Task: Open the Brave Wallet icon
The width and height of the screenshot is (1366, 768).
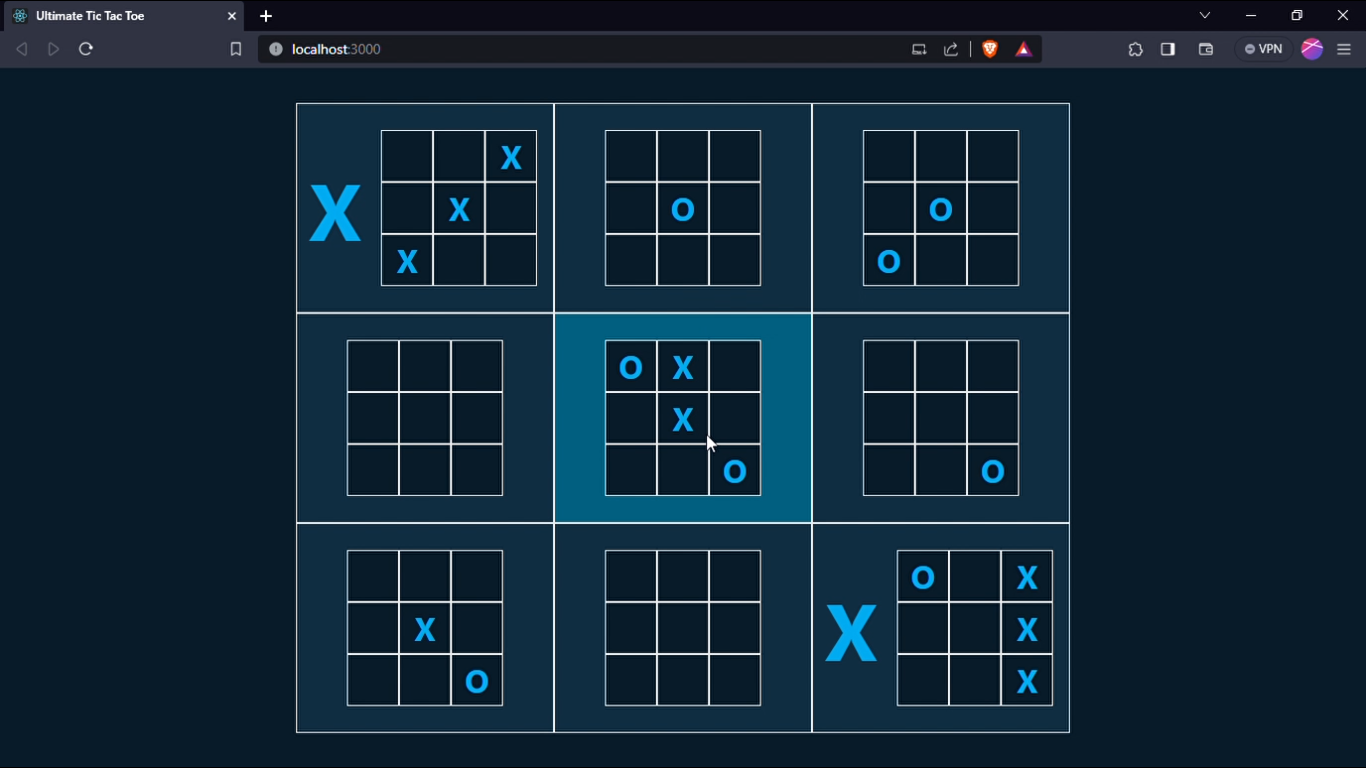Action: click(x=1206, y=49)
